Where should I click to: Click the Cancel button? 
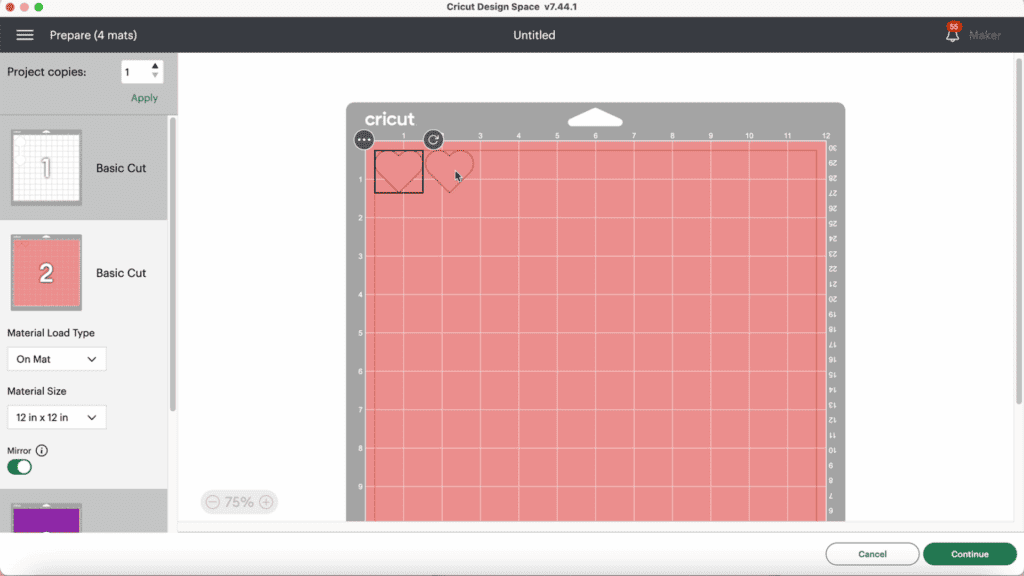(872, 554)
